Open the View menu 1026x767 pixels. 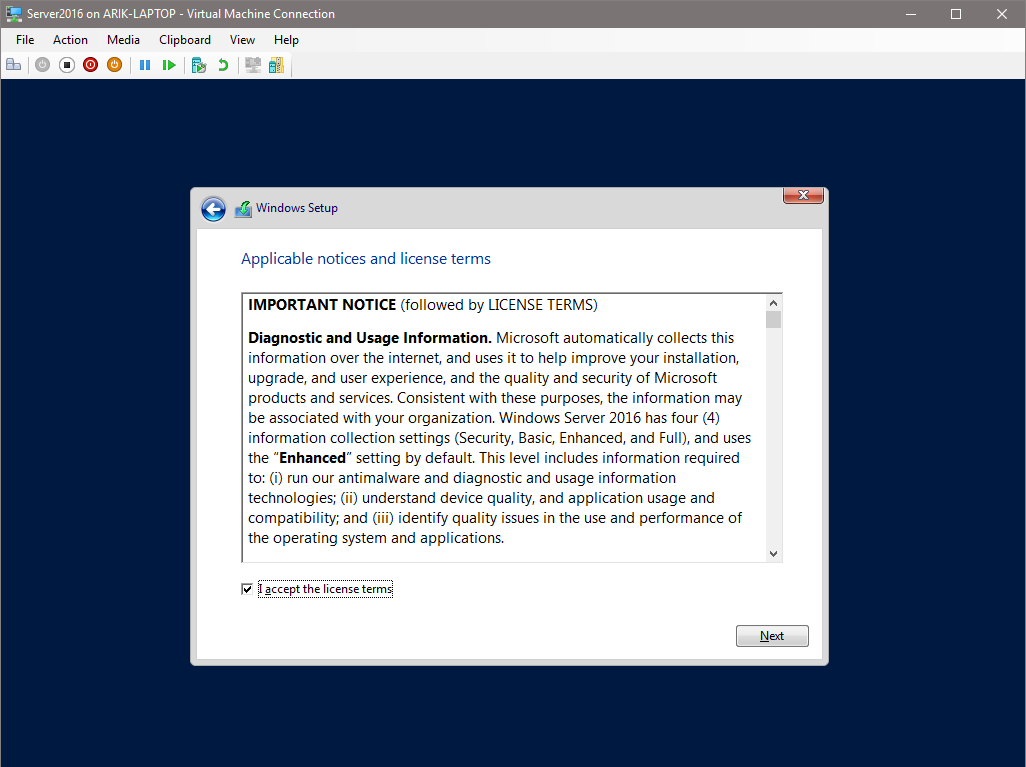coord(242,40)
